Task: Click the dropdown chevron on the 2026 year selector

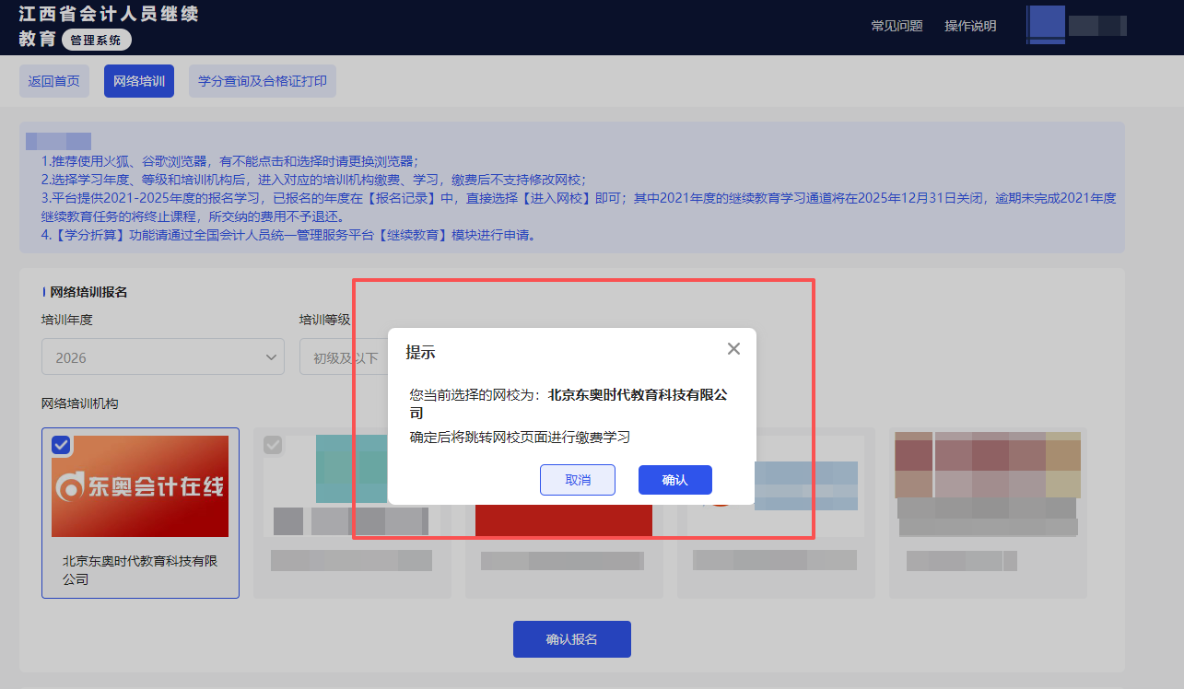Action: (x=270, y=357)
